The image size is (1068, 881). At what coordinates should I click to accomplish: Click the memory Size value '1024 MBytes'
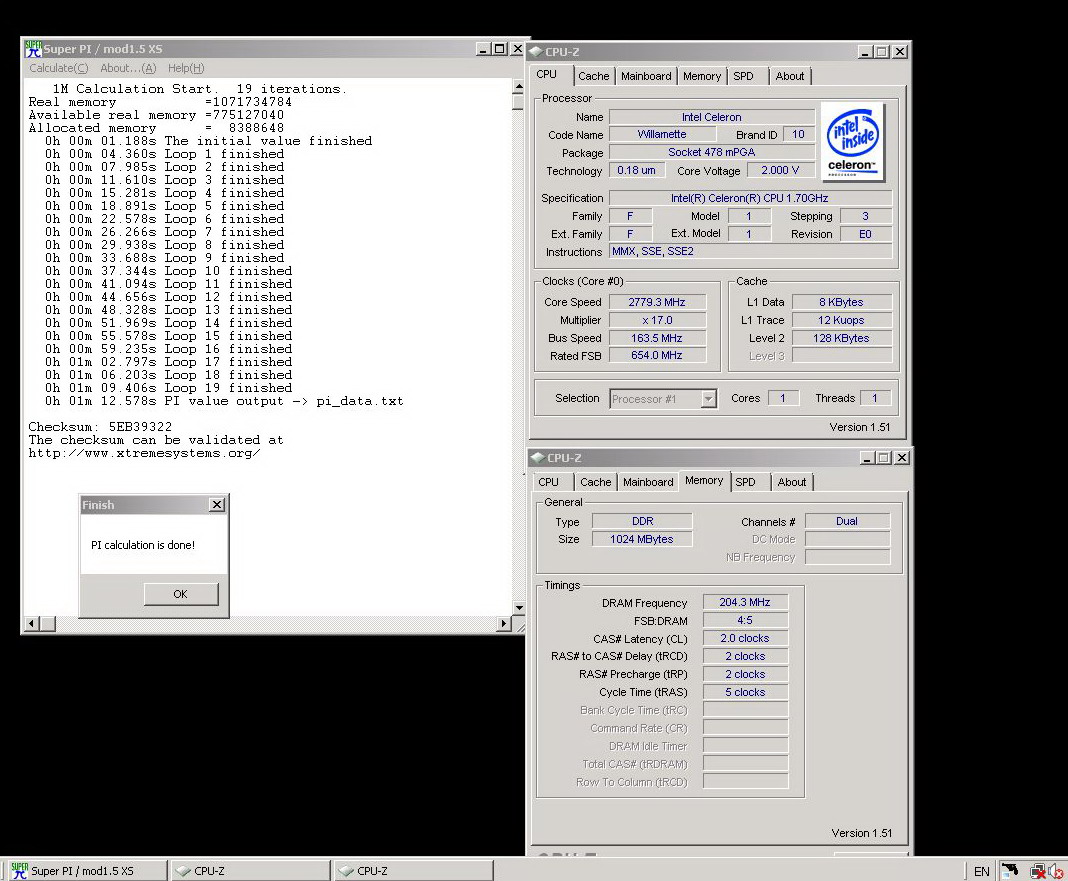coord(642,539)
